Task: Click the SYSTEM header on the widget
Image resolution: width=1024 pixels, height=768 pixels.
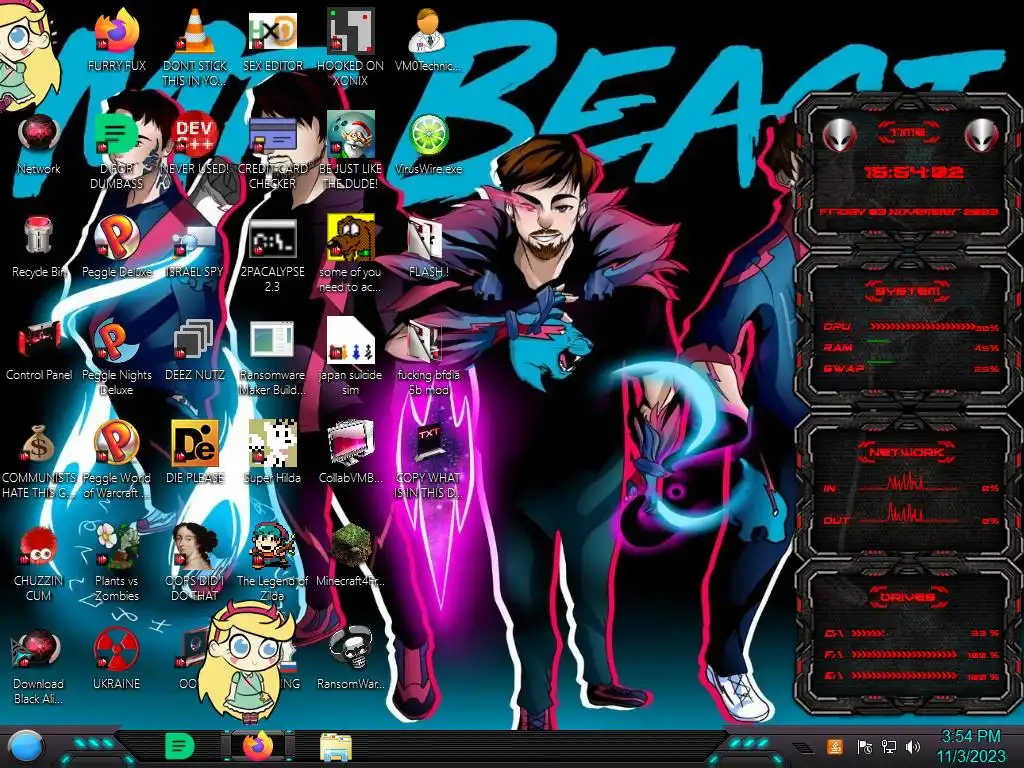Action: (x=908, y=291)
